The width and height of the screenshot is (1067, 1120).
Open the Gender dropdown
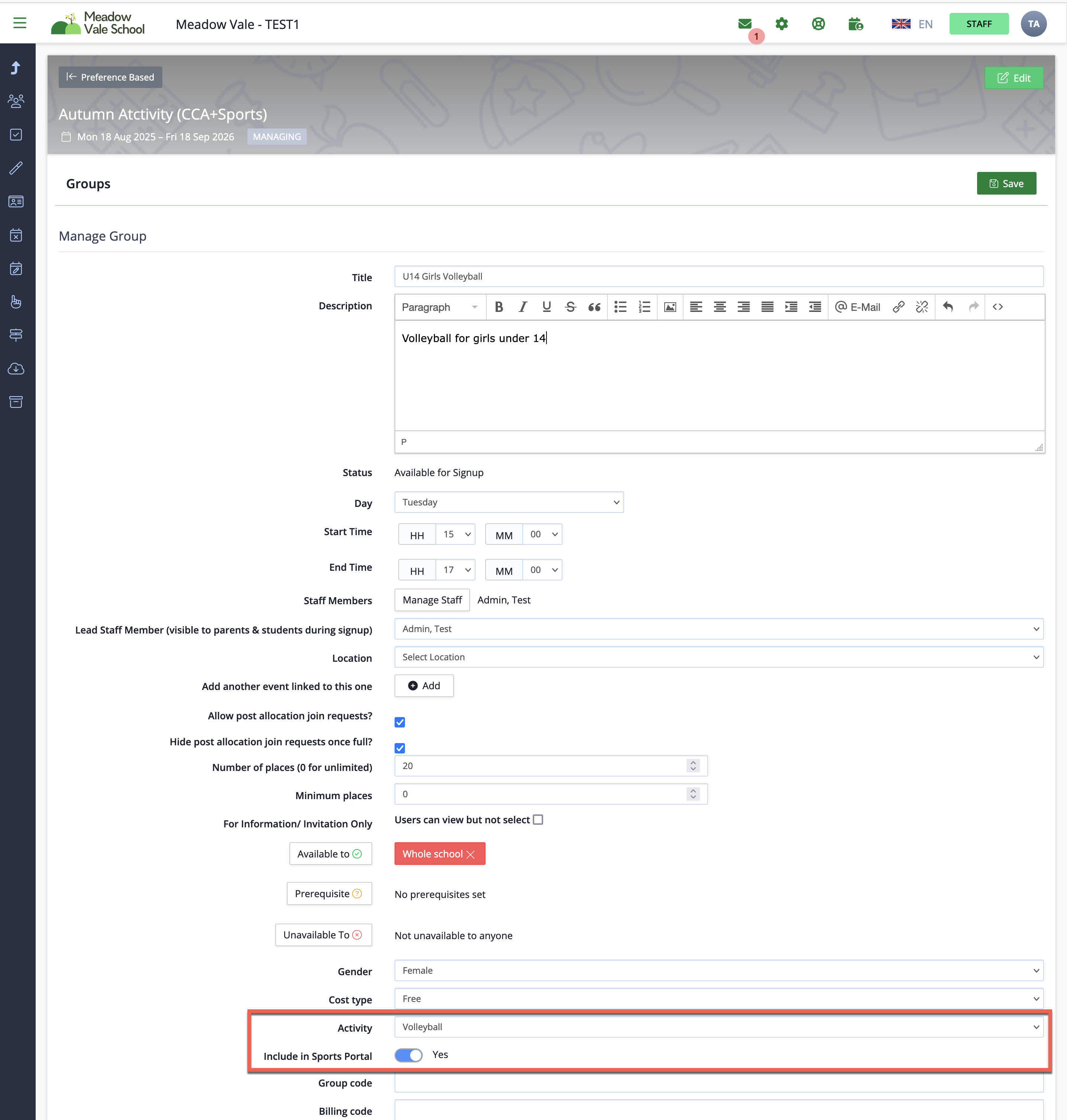(x=719, y=970)
